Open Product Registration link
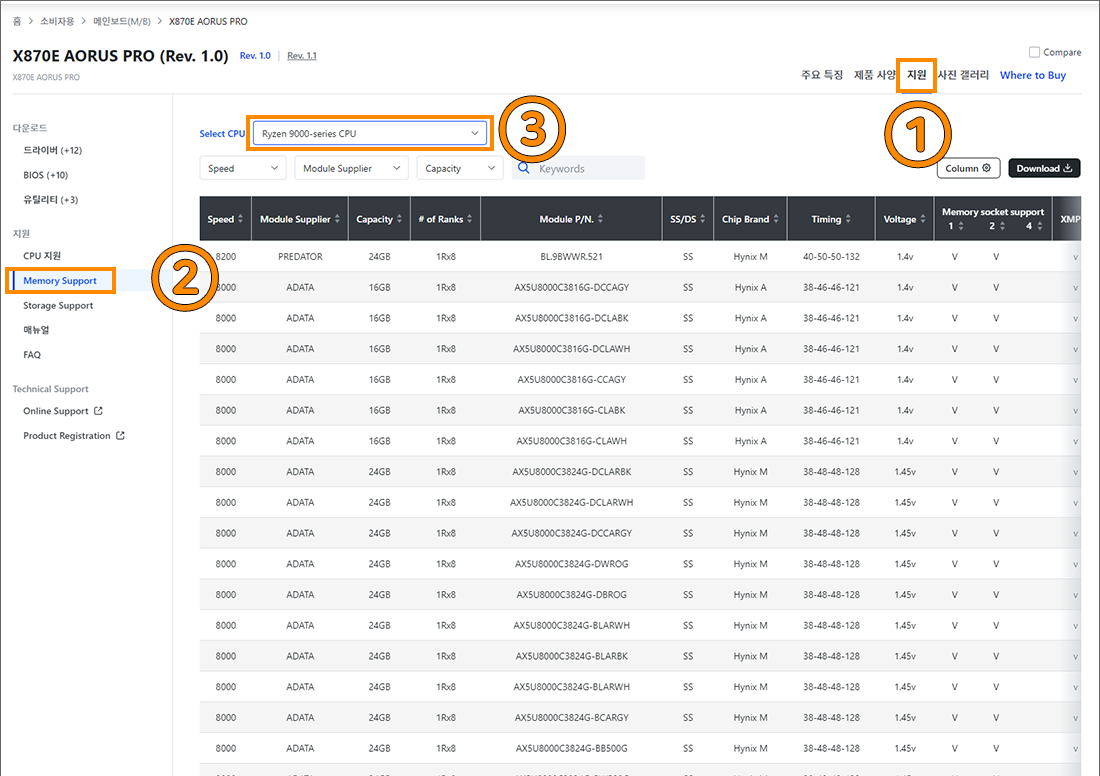 coord(67,435)
